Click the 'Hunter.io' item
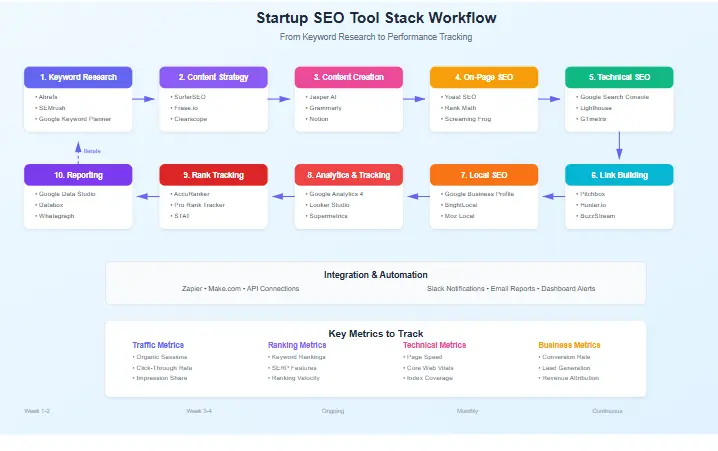718x451 pixels. click(591, 205)
